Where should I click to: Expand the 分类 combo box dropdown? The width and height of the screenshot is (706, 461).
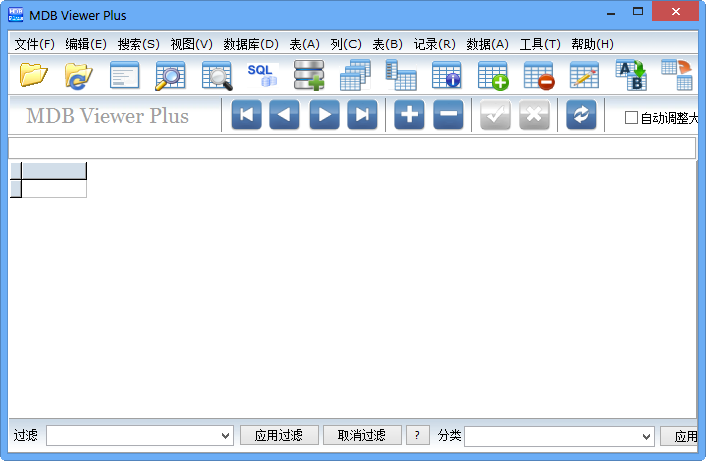pos(646,436)
